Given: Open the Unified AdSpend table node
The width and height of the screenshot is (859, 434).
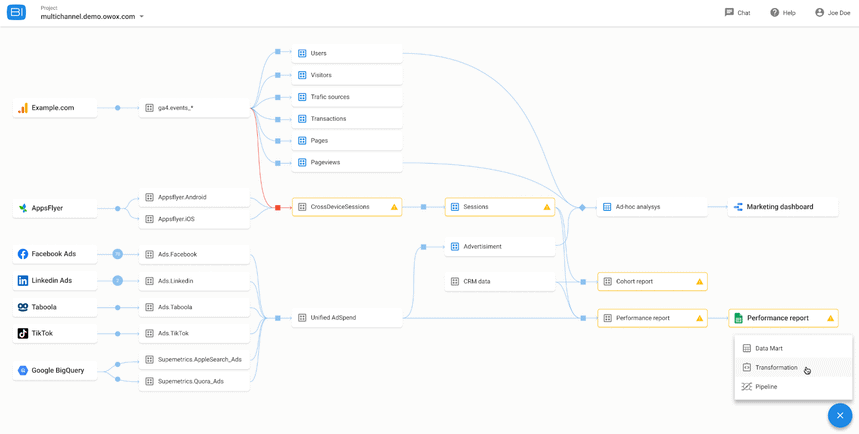Looking at the screenshot, I should [347, 317].
